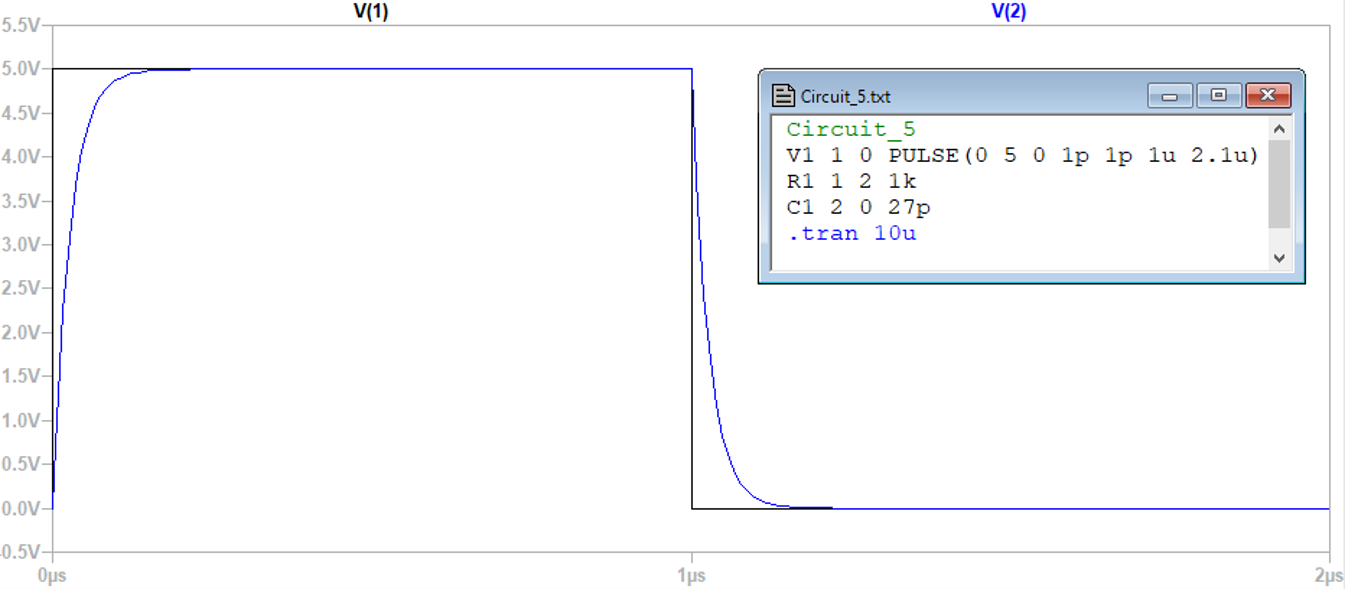This screenshot has height=589, width=1345.
Task: Click the netlist scrollbar up arrow
Action: point(1279,129)
